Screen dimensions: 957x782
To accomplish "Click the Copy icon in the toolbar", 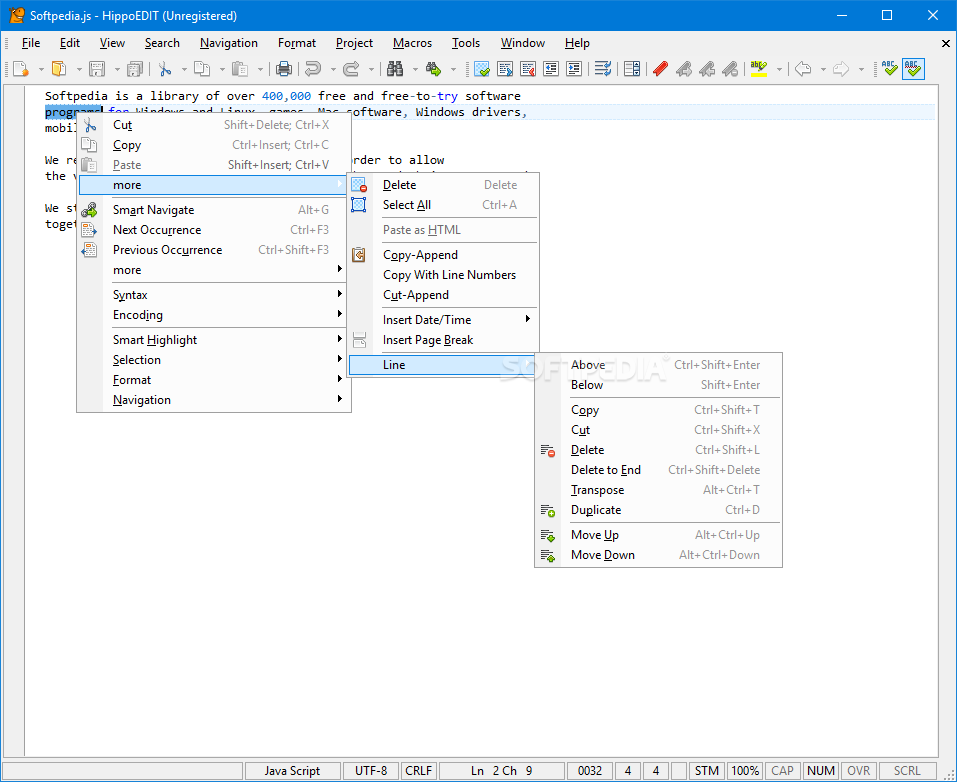I will pos(202,69).
